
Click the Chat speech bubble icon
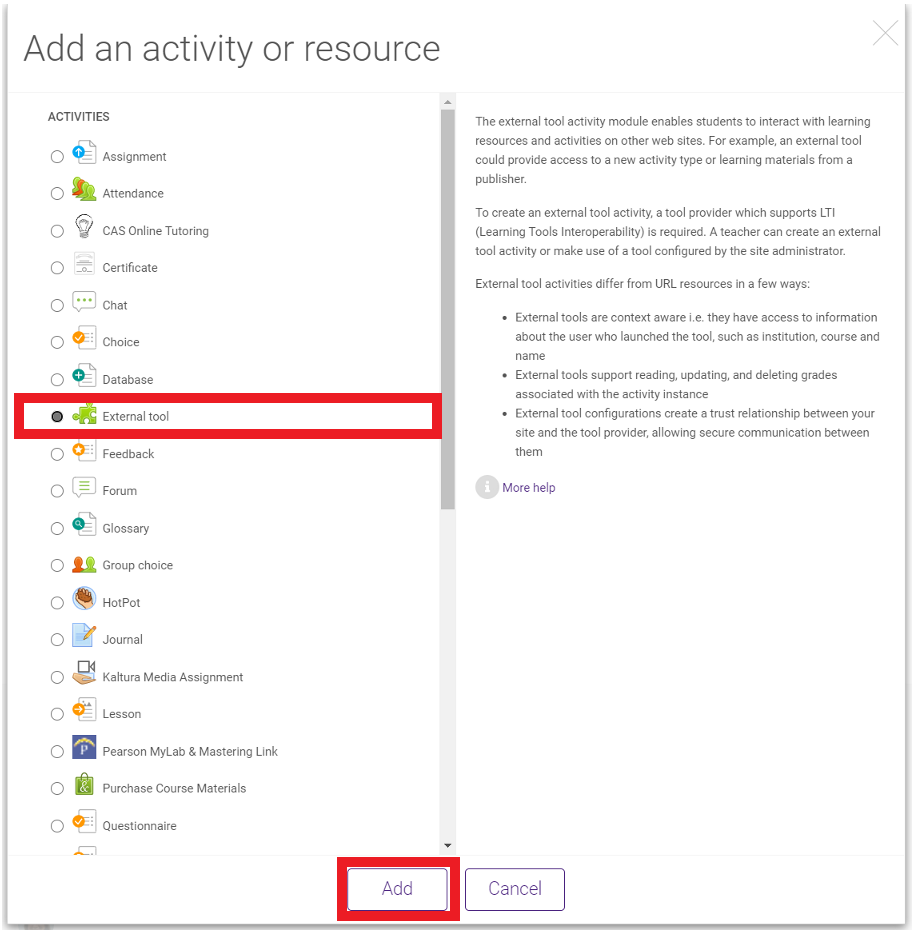click(84, 302)
